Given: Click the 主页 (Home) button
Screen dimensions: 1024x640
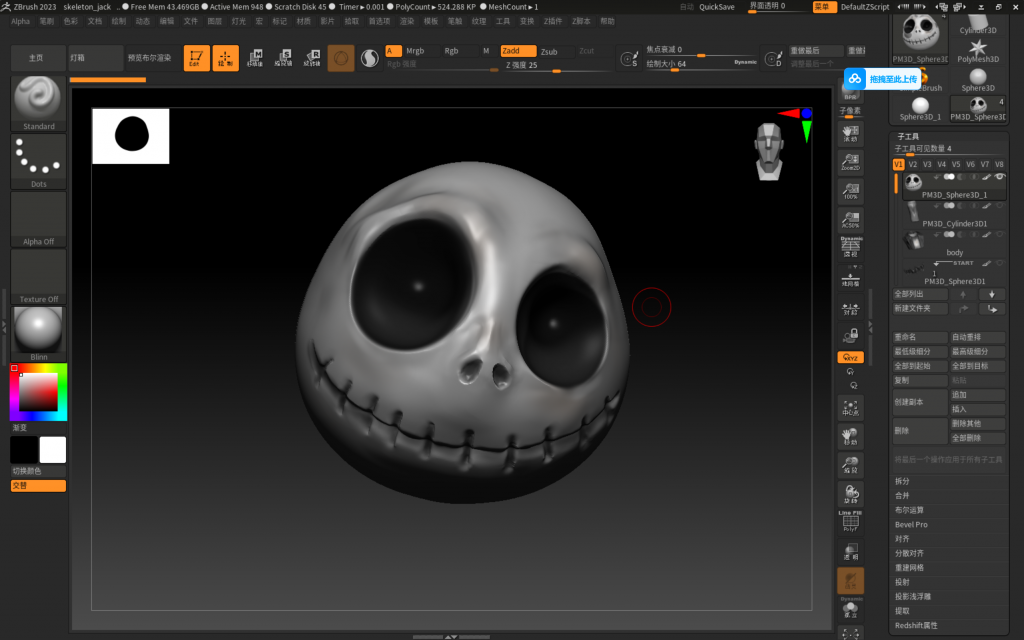Looking at the screenshot, I should click(x=38, y=58).
